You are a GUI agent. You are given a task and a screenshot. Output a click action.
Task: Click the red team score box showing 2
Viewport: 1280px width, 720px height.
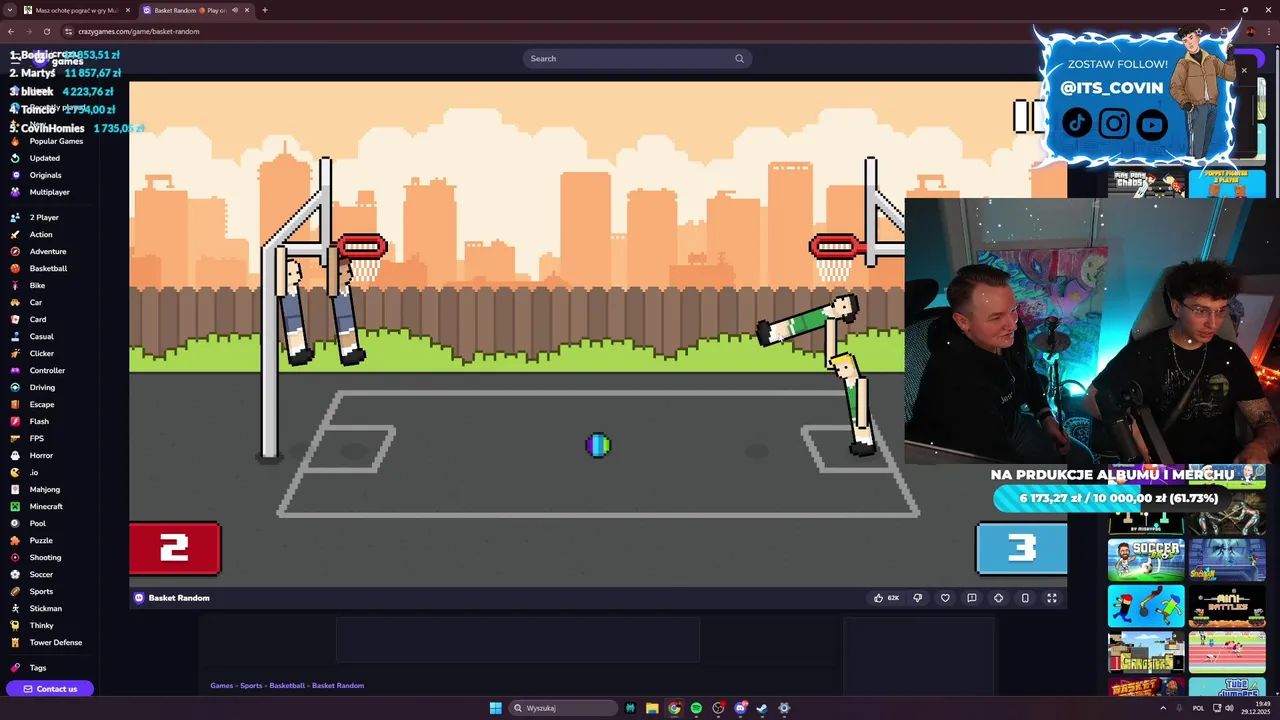click(175, 548)
